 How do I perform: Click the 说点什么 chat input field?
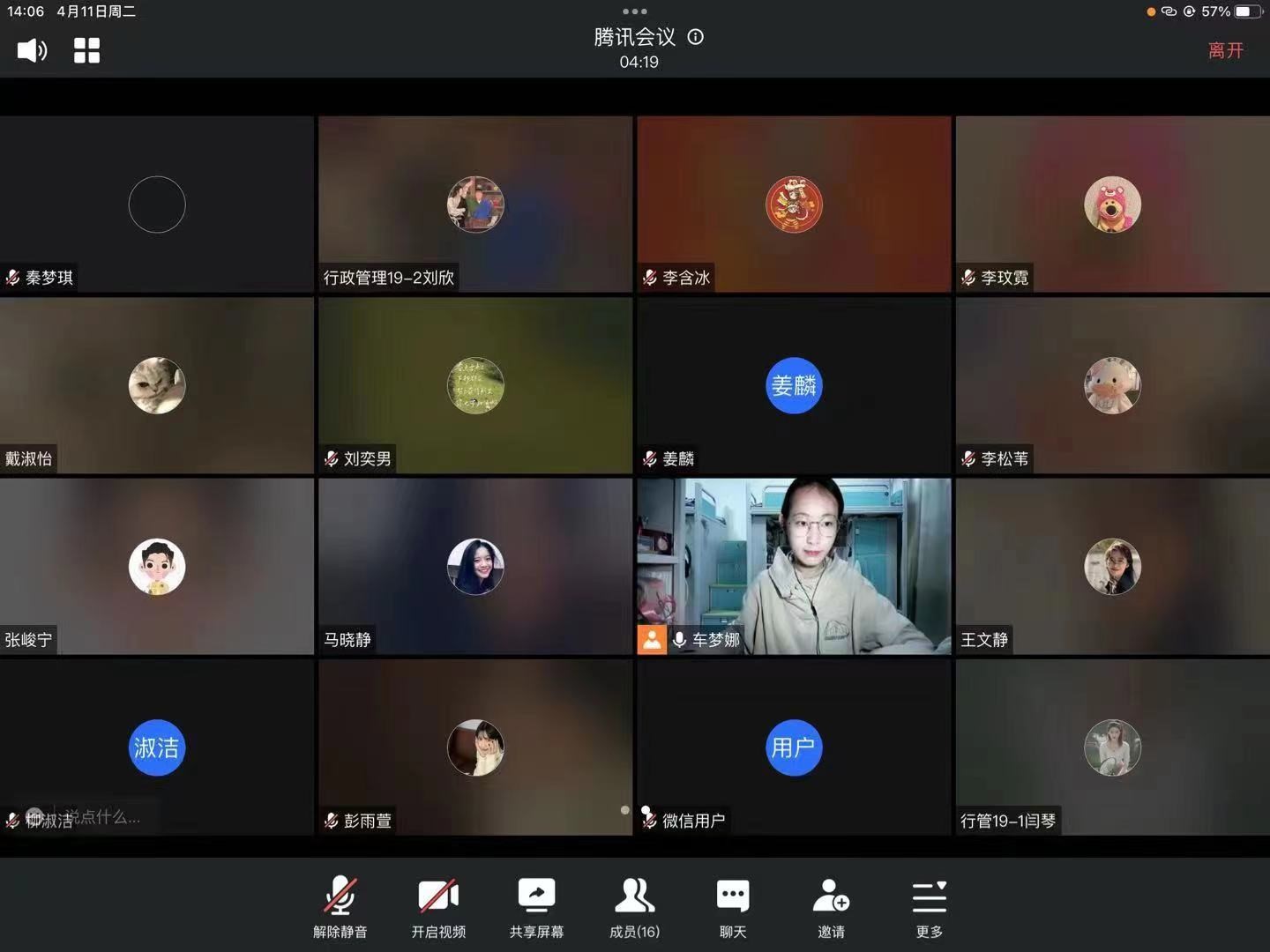(102, 816)
